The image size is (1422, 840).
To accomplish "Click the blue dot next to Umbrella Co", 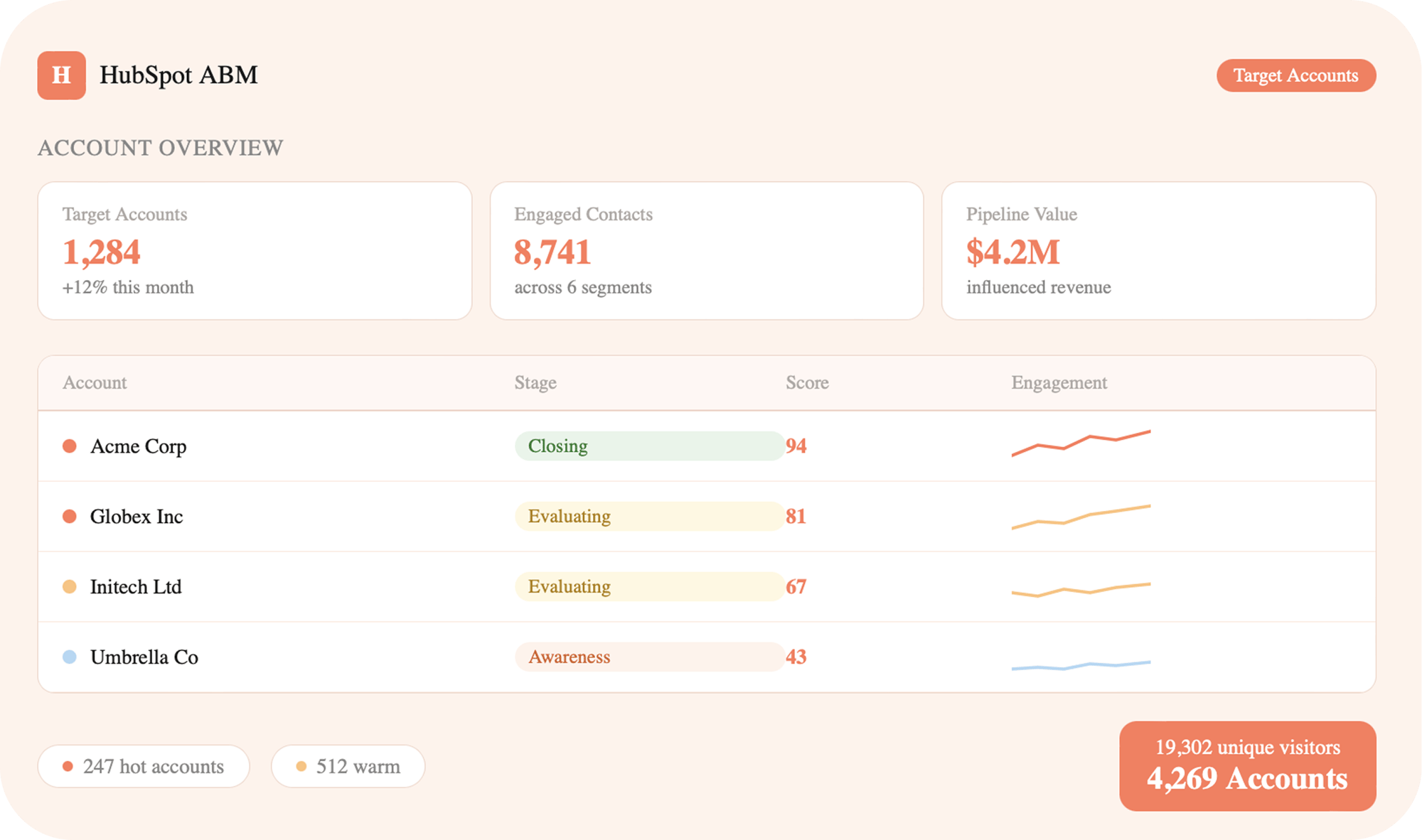I will pos(70,657).
